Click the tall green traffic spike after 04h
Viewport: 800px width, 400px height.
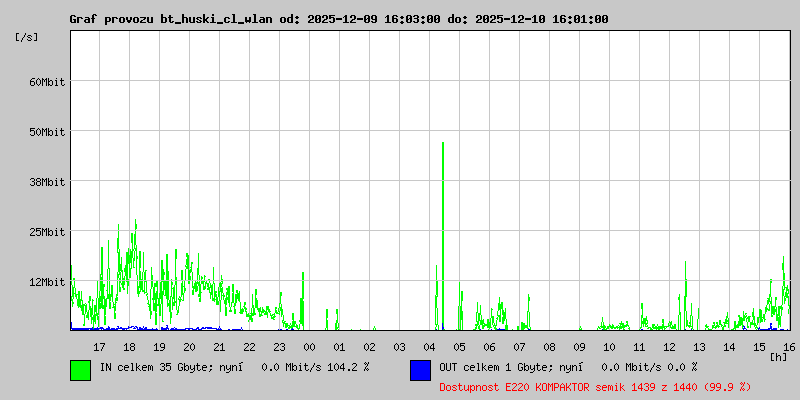pos(443,236)
